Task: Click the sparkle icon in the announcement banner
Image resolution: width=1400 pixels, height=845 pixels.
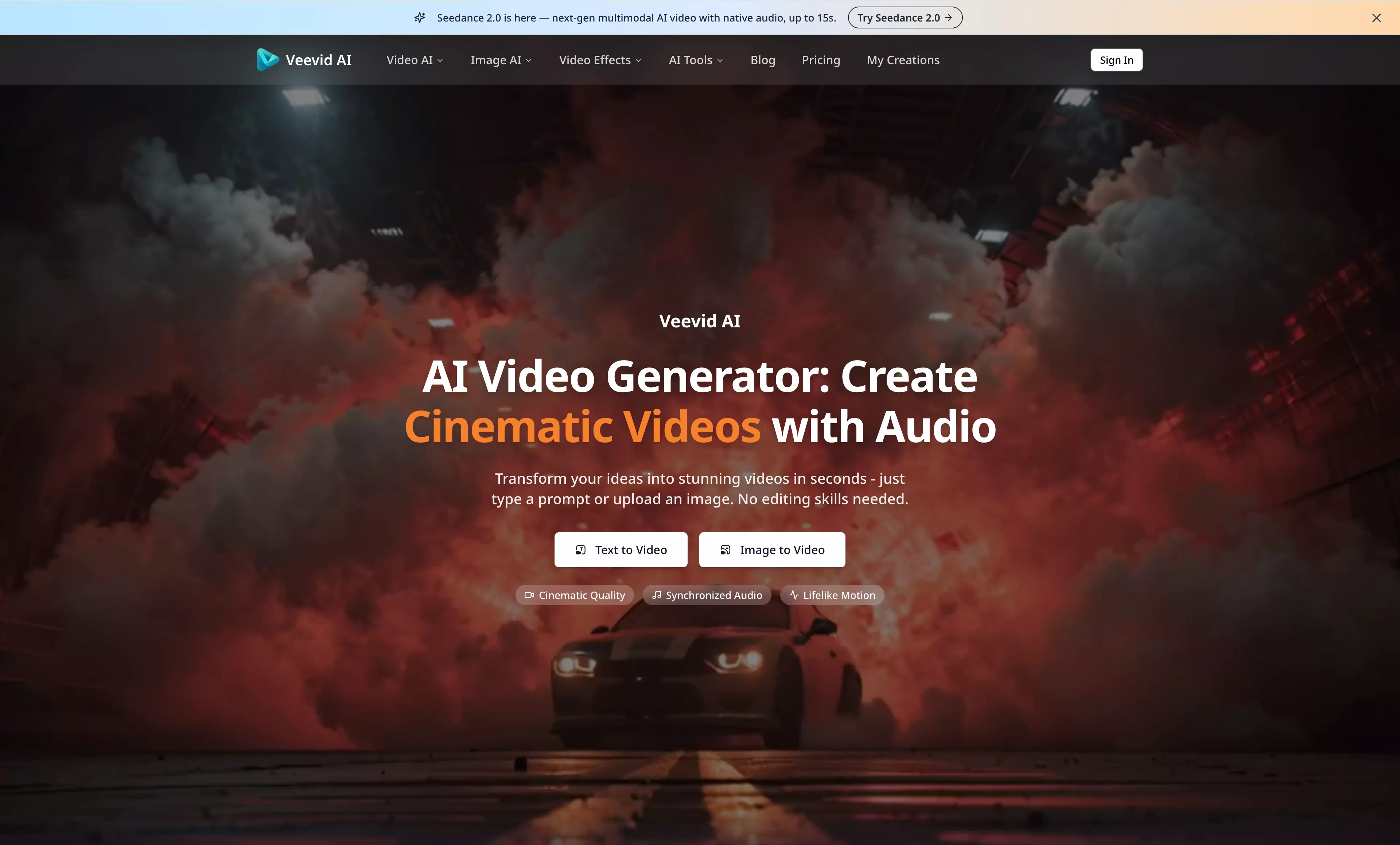Action: coord(419,17)
